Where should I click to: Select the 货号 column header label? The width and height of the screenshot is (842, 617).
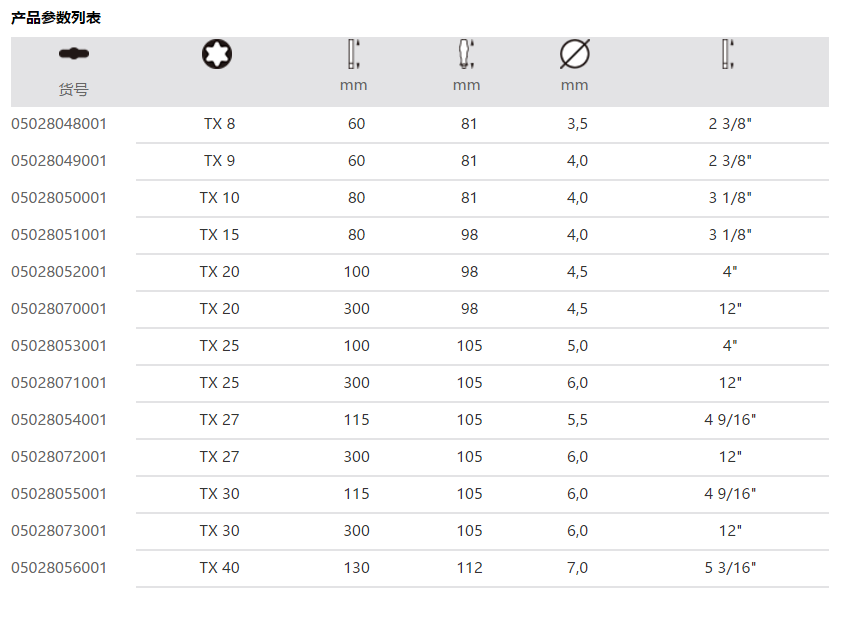[73, 89]
